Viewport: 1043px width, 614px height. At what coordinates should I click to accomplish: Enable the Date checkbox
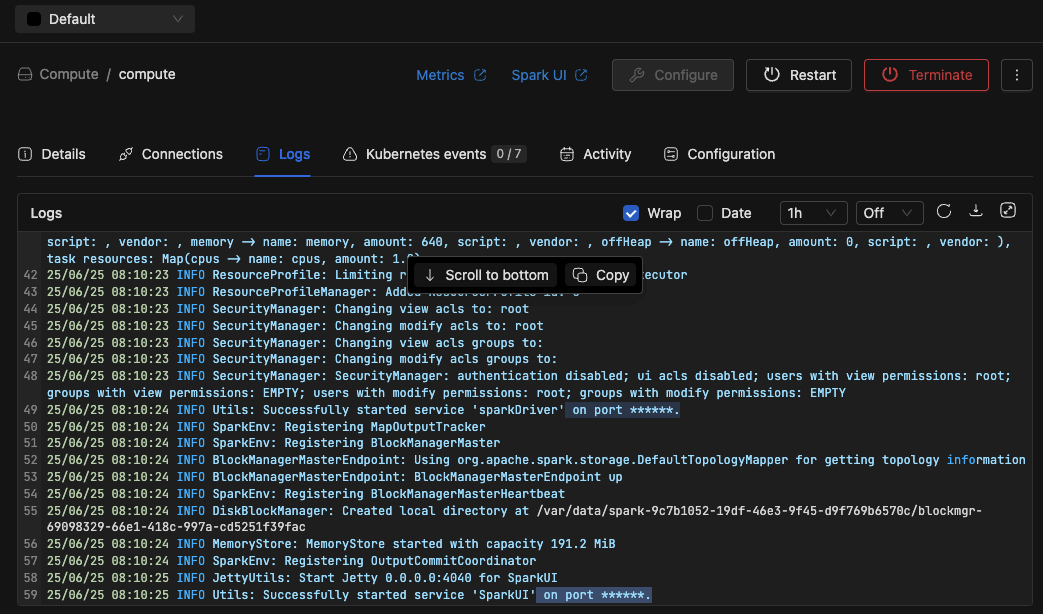click(704, 213)
